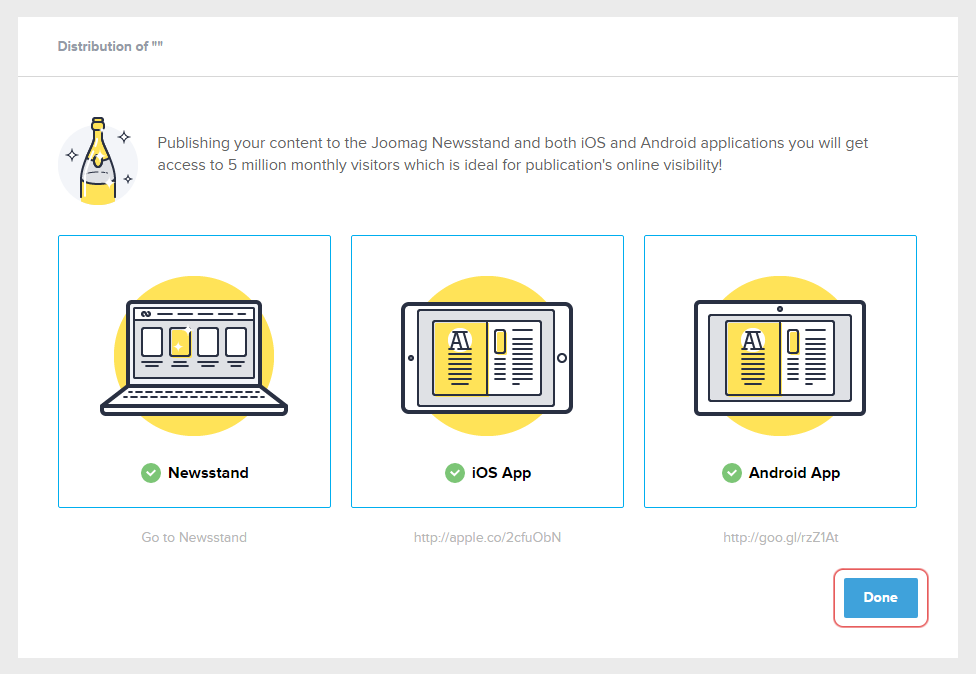Screen dimensions: 976x674
Task: Click the iOS App tablet illustration
Action: tap(487, 357)
